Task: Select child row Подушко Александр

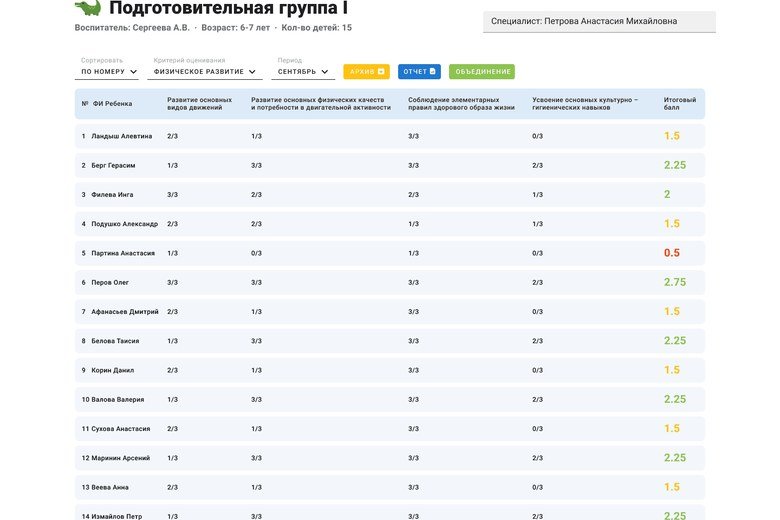Action: pos(390,224)
